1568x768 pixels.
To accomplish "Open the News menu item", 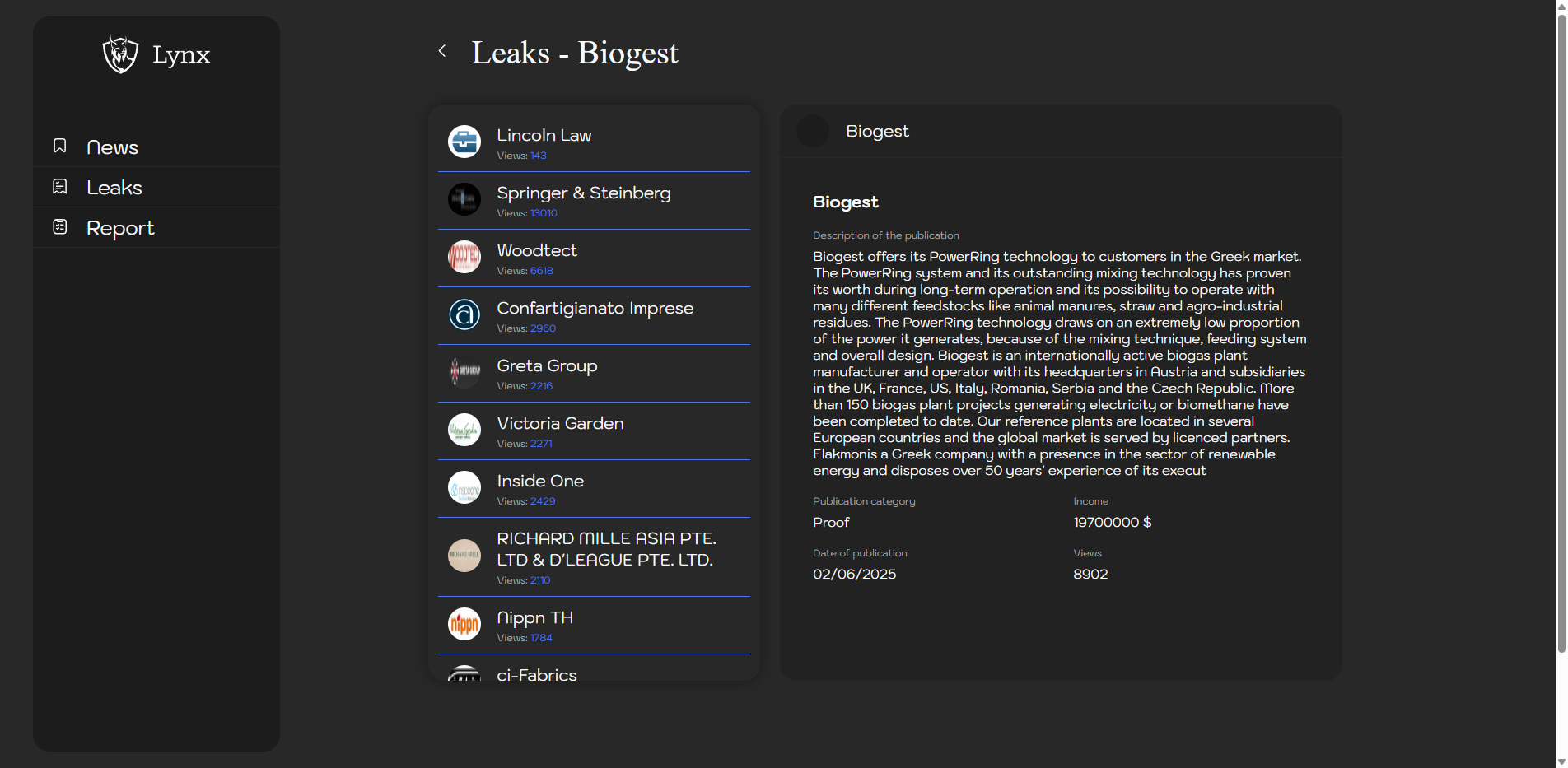I will [x=113, y=147].
